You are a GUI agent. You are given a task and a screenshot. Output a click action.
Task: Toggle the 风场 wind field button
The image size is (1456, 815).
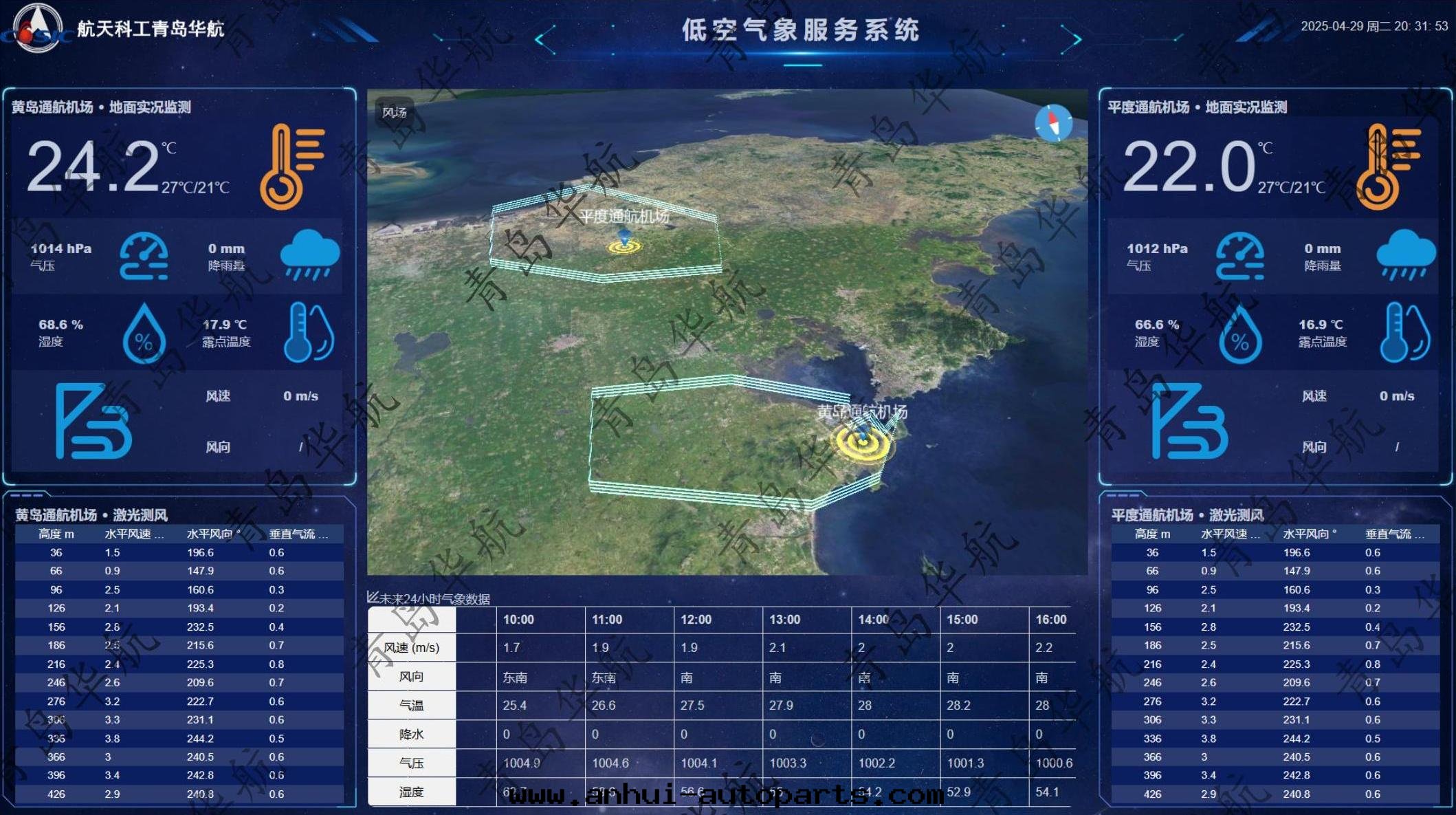(x=395, y=112)
